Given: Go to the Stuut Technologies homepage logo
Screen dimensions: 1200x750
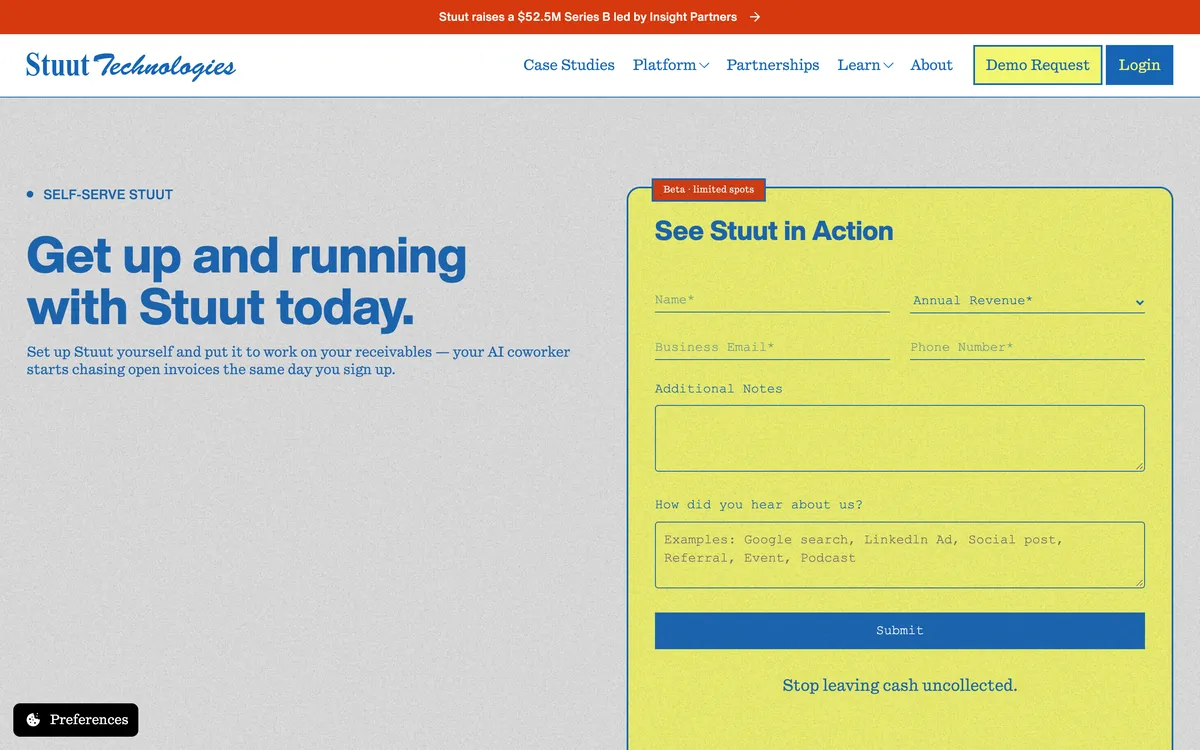Looking at the screenshot, I should (x=131, y=65).
